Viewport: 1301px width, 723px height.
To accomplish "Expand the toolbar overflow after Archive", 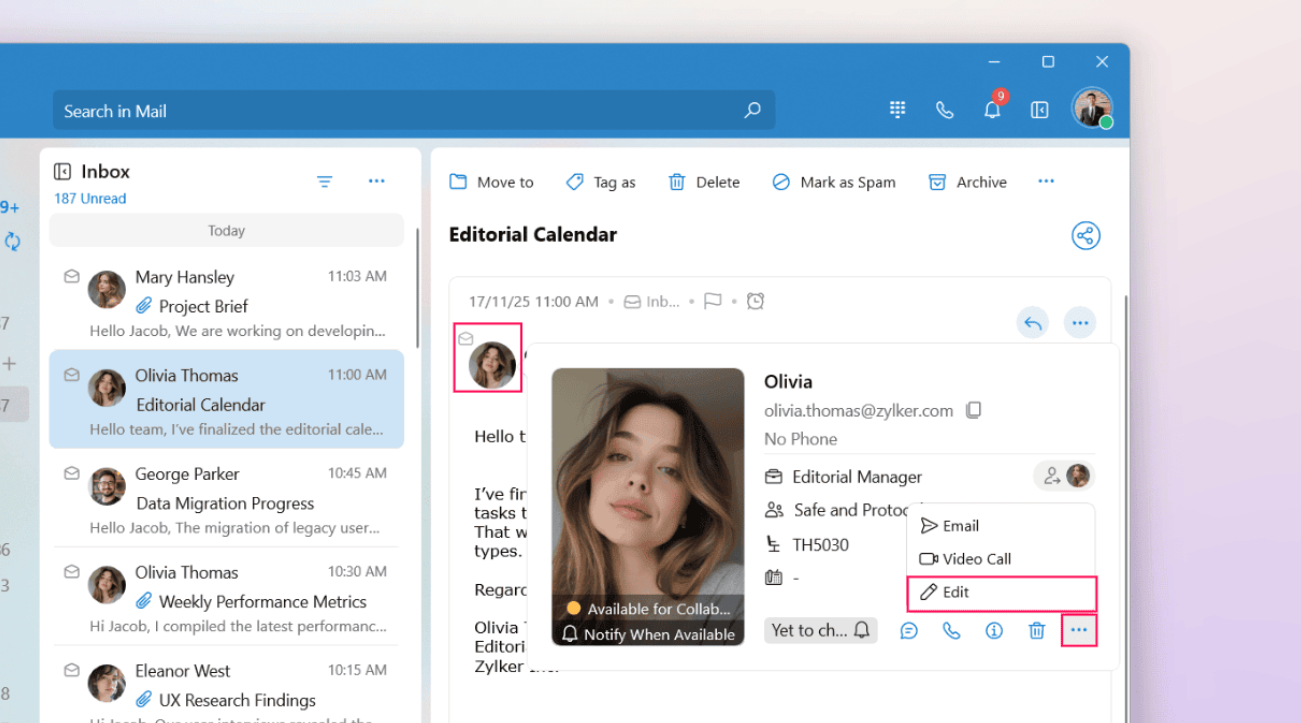I will [x=1046, y=181].
